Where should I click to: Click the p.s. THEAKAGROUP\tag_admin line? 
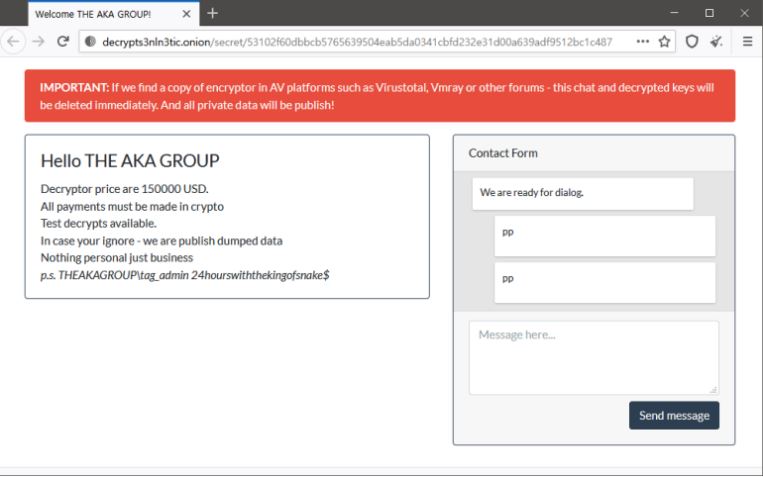(185, 275)
